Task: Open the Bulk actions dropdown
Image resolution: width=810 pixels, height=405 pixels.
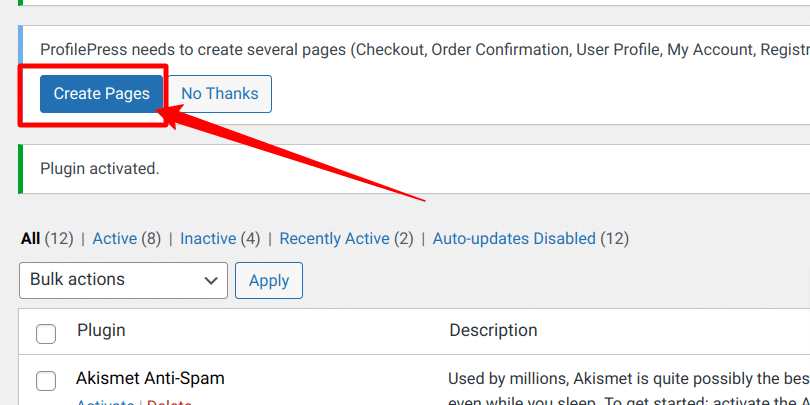Action: click(x=123, y=280)
